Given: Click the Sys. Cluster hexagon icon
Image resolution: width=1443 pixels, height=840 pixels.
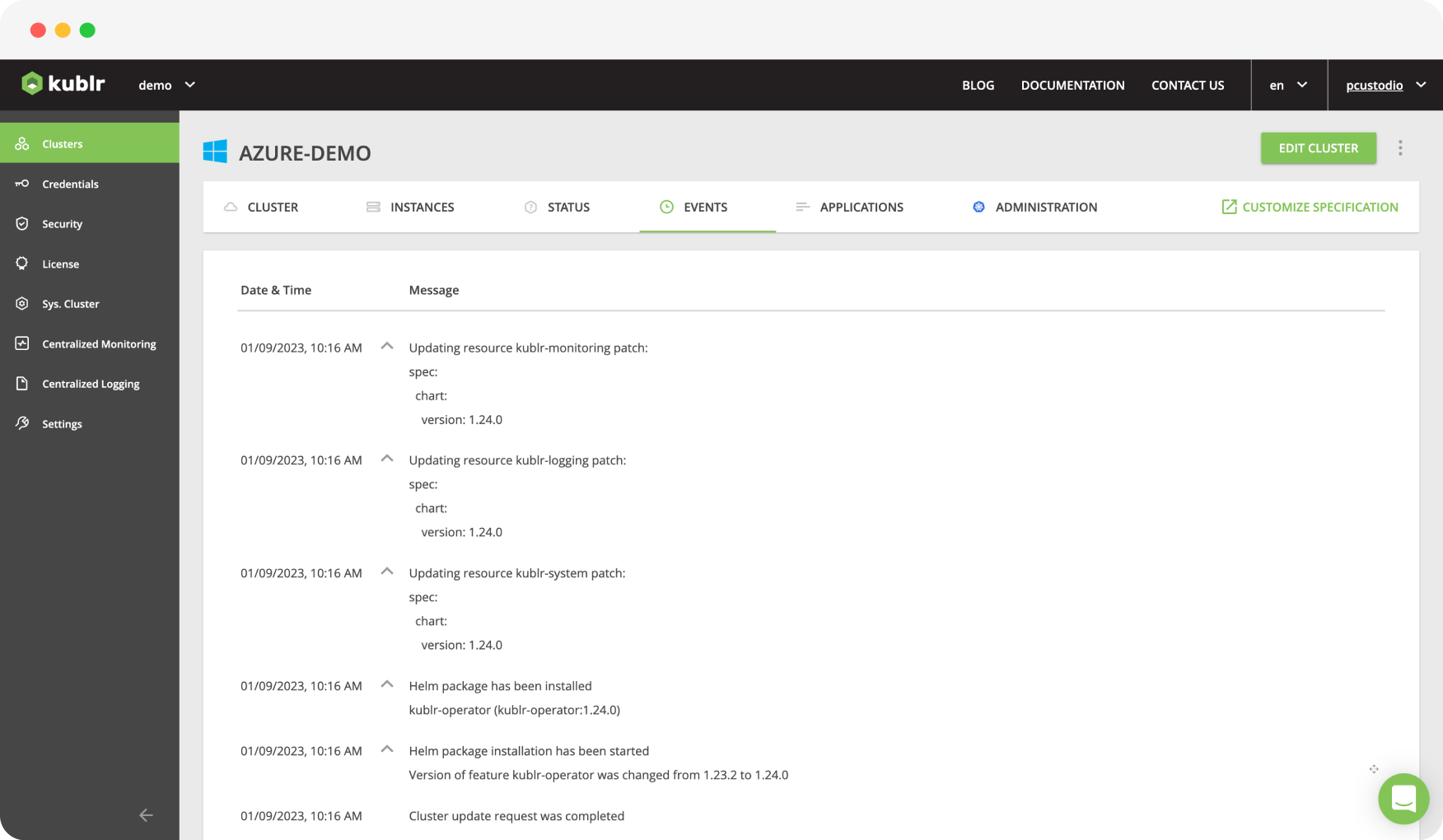Looking at the screenshot, I should (22, 303).
